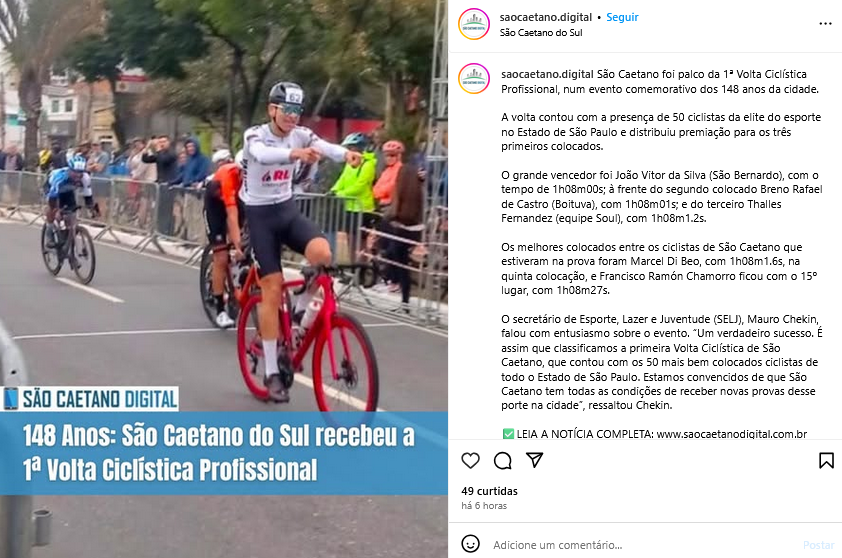
Task: View the 49 curtidas likes list
Action: pos(489,491)
